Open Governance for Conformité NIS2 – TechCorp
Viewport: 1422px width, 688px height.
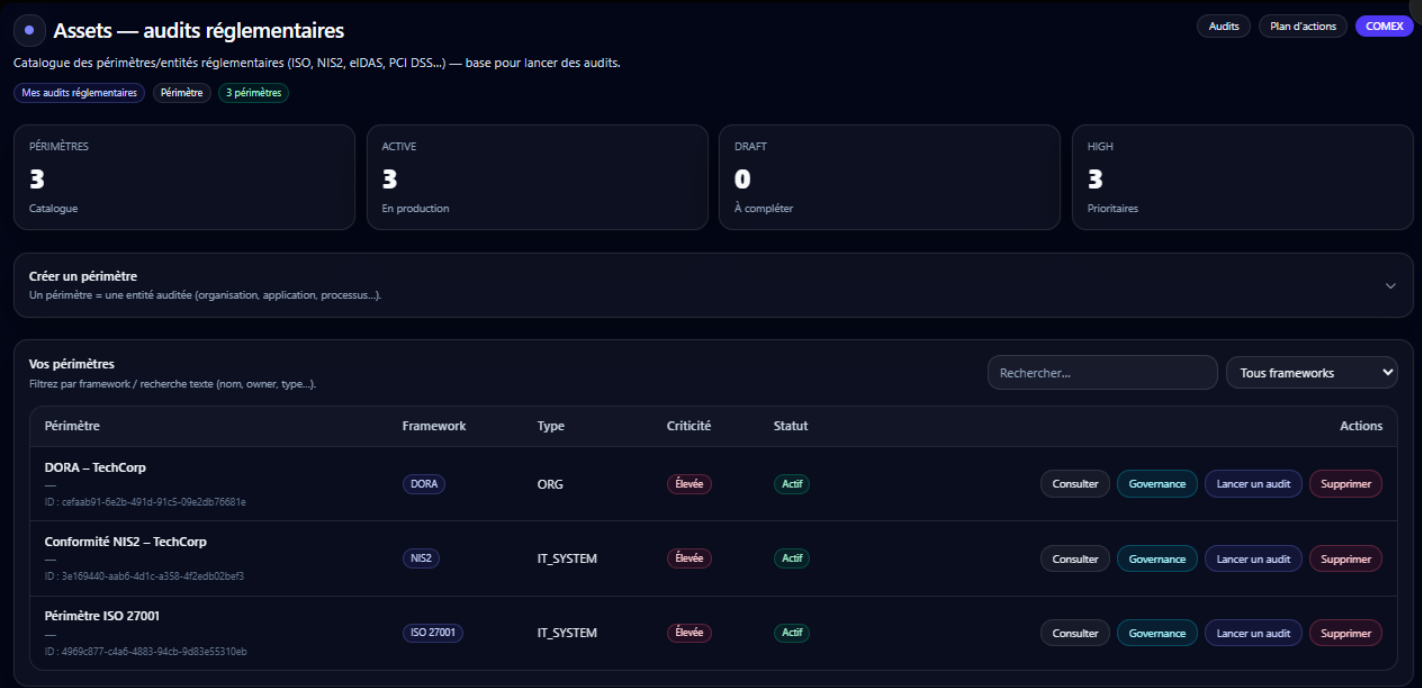pos(1157,559)
